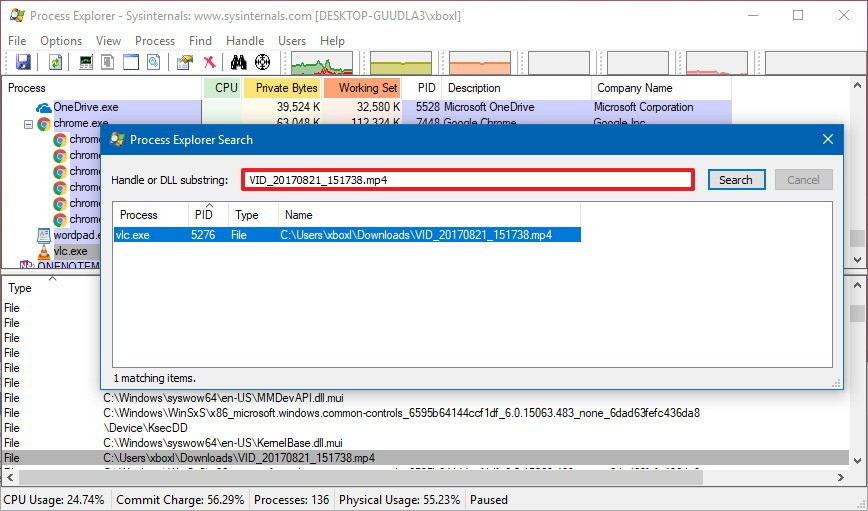This screenshot has width=868, height=511.
Task: Select the OneDrive.exe process
Action: click(86, 107)
